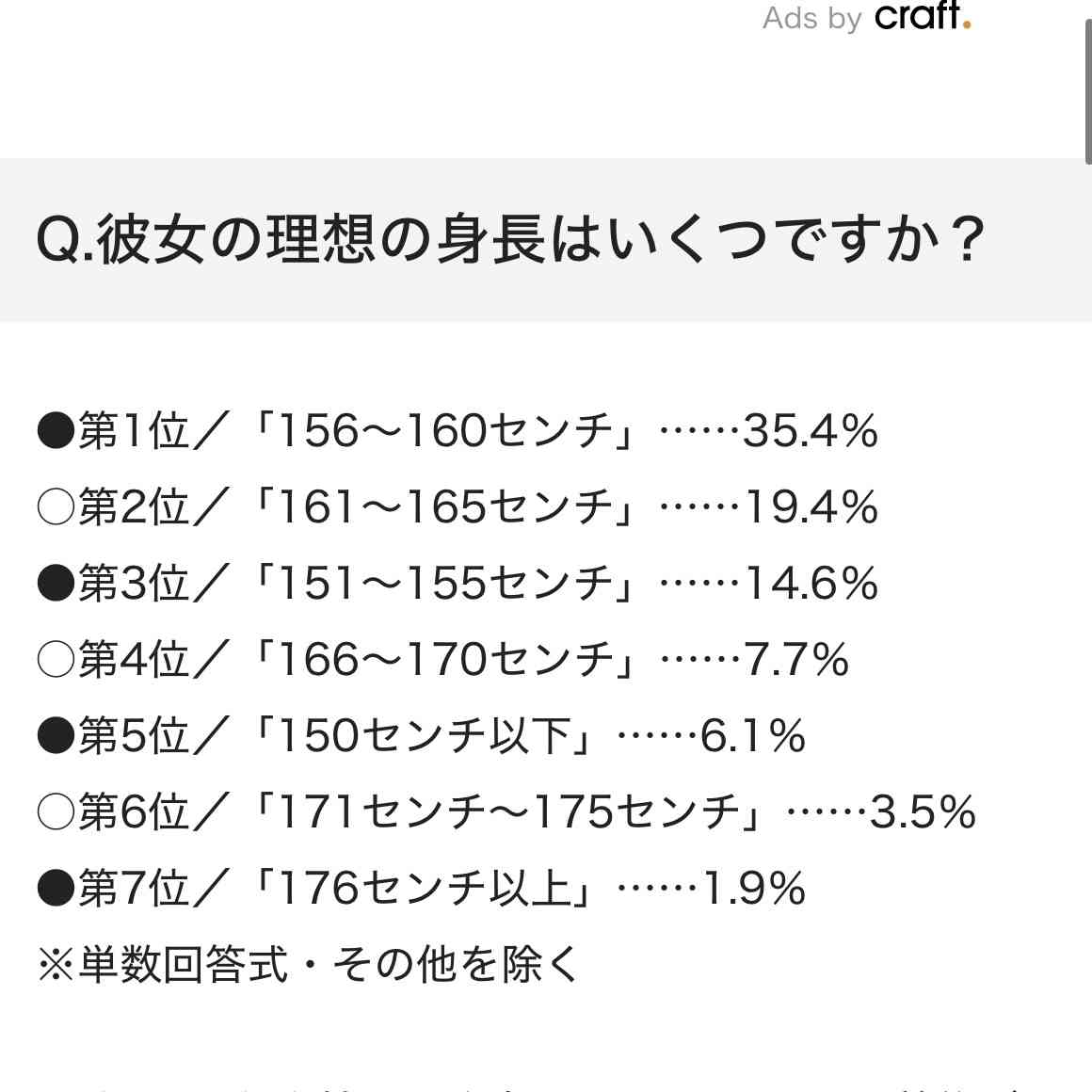The height and width of the screenshot is (1092, 1092).
Task: Click the filled circle beside 第1位
Action: pyautogui.click(x=56, y=429)
